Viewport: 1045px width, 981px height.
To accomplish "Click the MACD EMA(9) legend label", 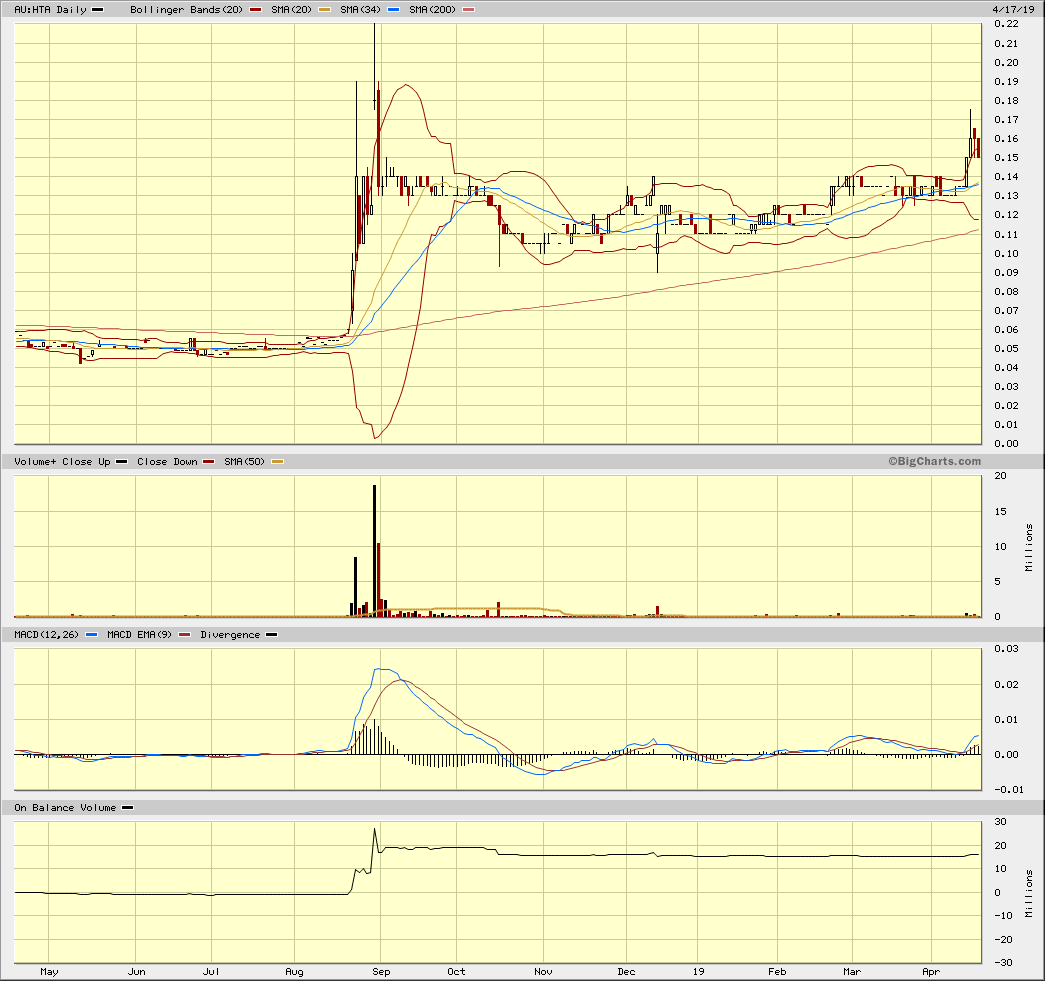I will point(139,634).
